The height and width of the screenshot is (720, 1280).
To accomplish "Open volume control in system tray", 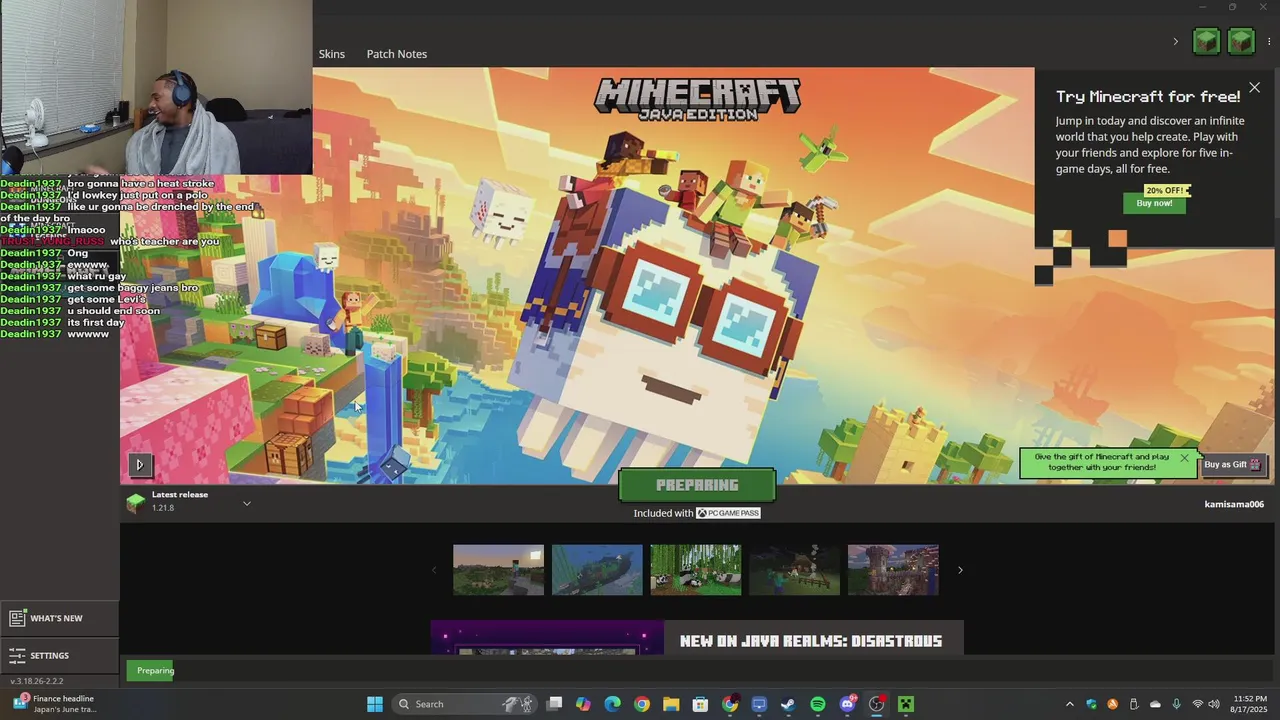I will [x=1215, y=704].
